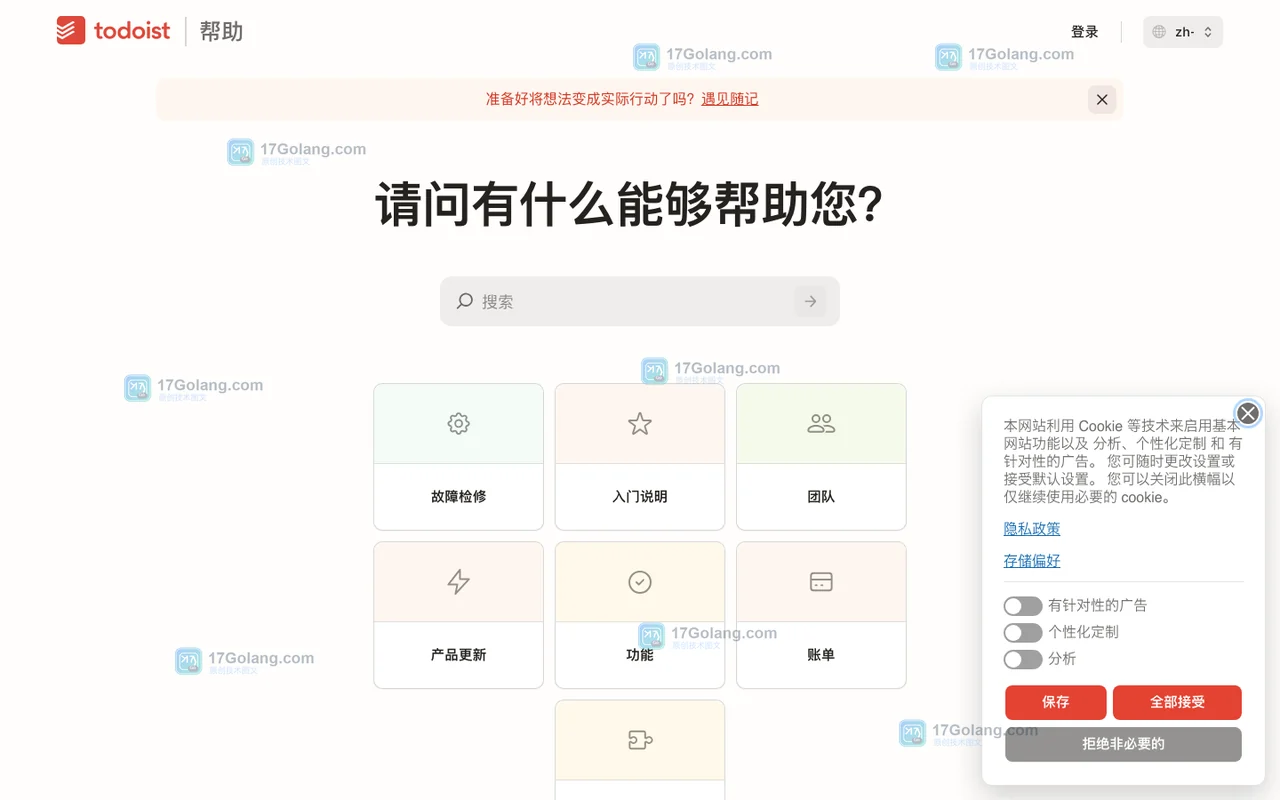Open the 产品更新 category label
The width and height of the screenshot is (1280, 800).
point(458,655)
